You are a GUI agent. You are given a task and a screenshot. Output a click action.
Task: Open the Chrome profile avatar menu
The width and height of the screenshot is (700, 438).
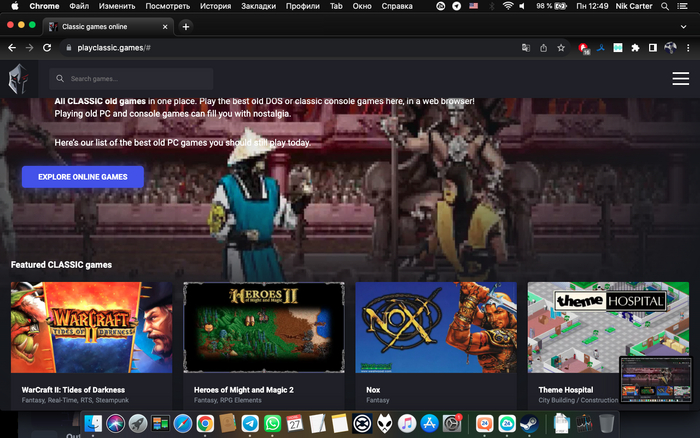pos(670,47)
